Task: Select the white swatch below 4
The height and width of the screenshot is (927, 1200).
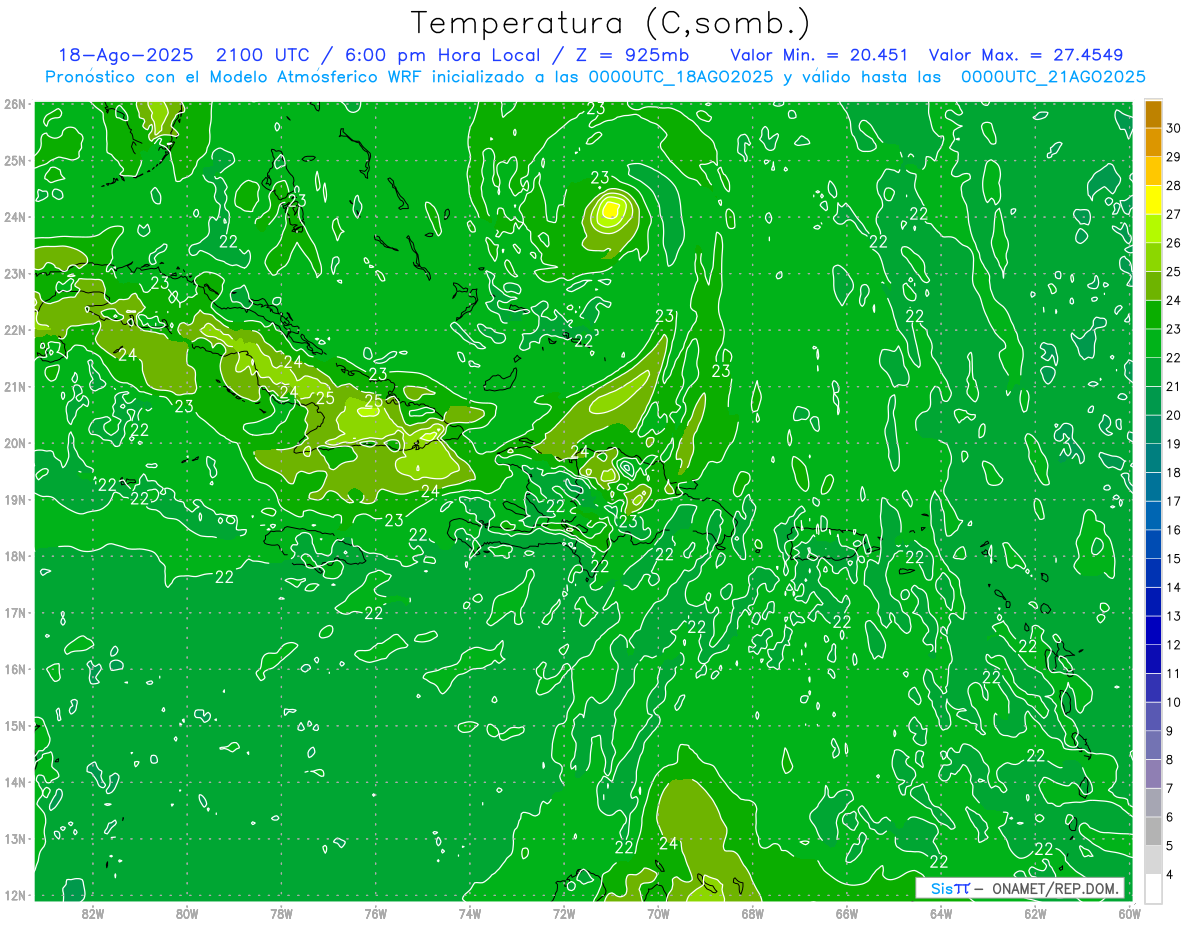Action: 1152,888
